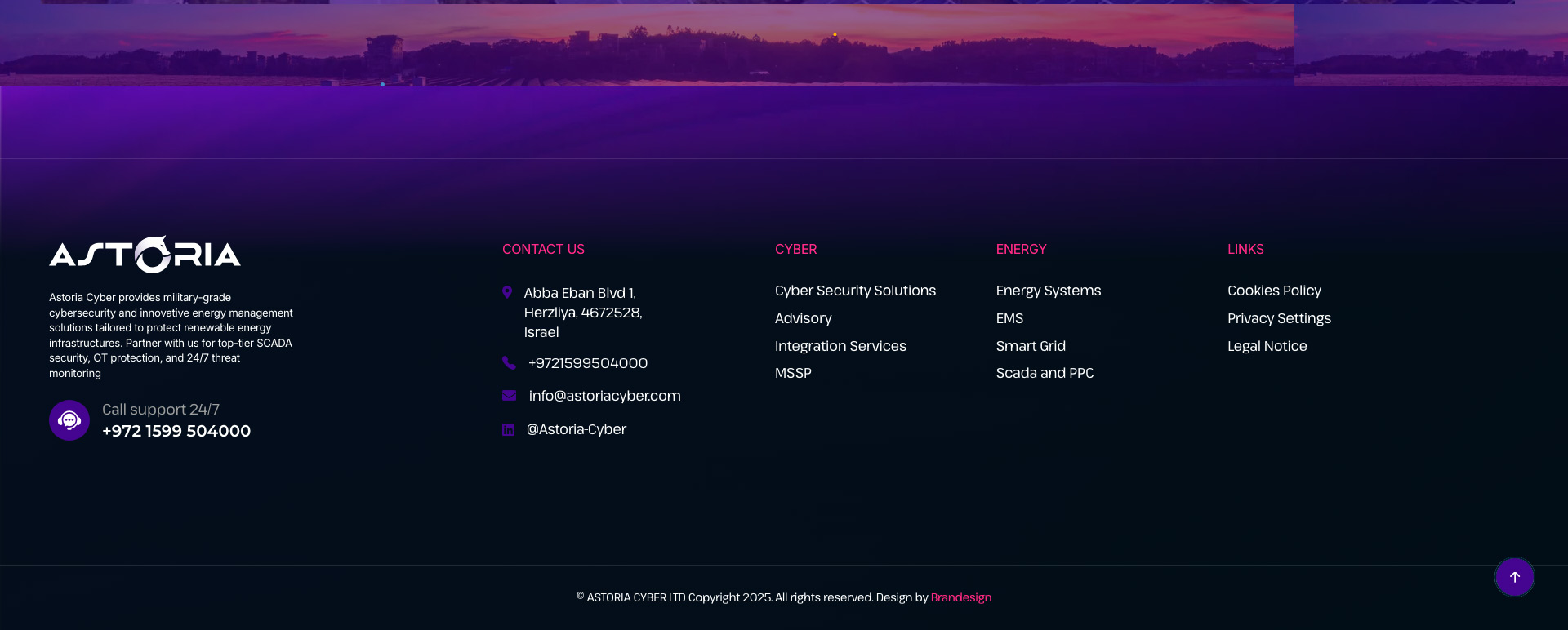The height and width of the screenshot is (630, 1568).
Task: Click the email envelope icon
Action: coord(509,396)
